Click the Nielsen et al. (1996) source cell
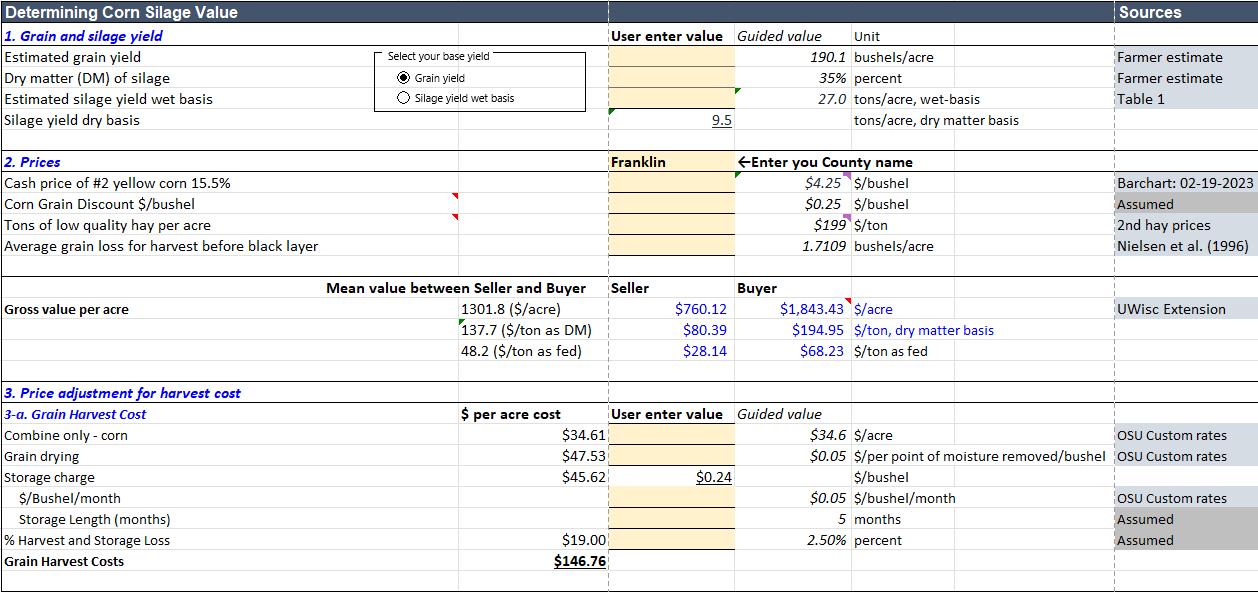 point(1185,246)
